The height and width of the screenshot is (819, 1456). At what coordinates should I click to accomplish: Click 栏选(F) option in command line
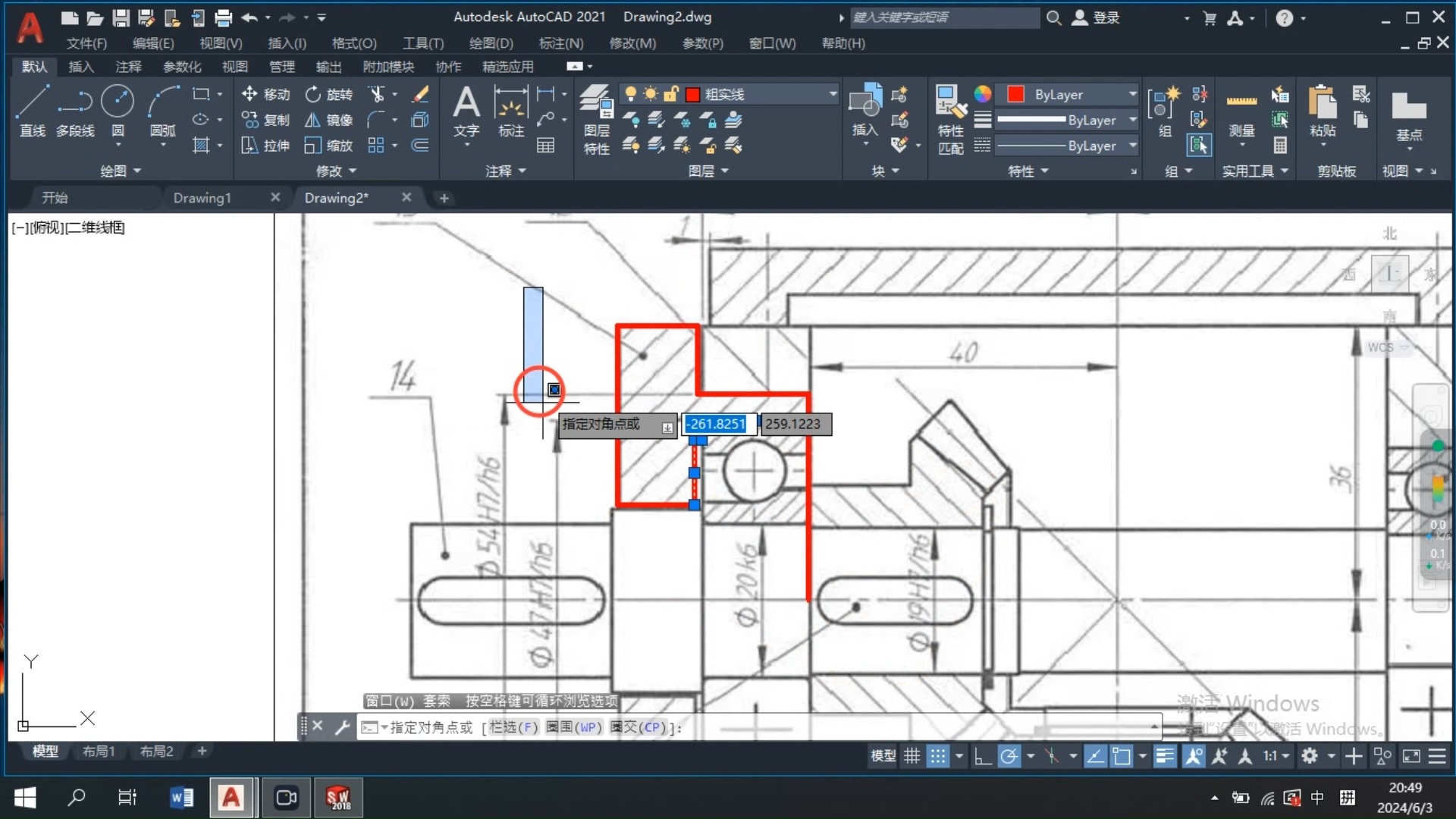(513, 727)
